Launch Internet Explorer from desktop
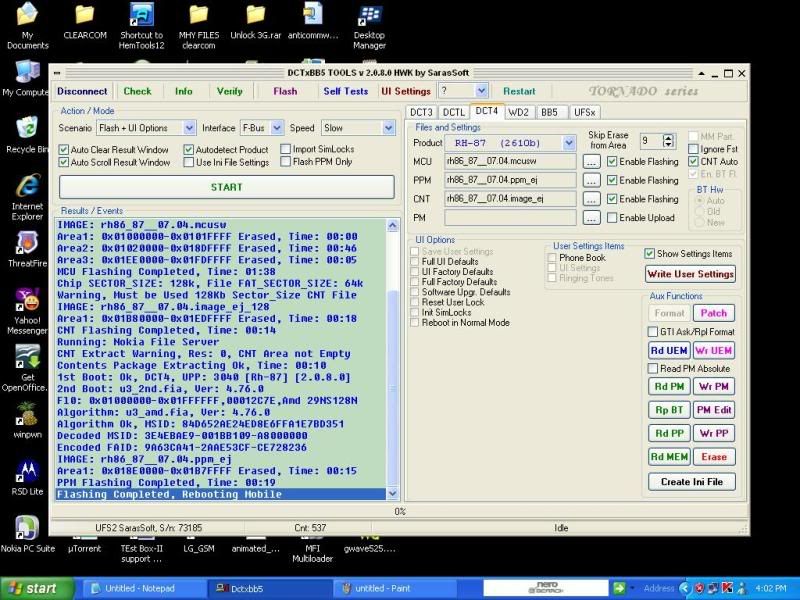The image size is (800, 600). pos(28,197)
